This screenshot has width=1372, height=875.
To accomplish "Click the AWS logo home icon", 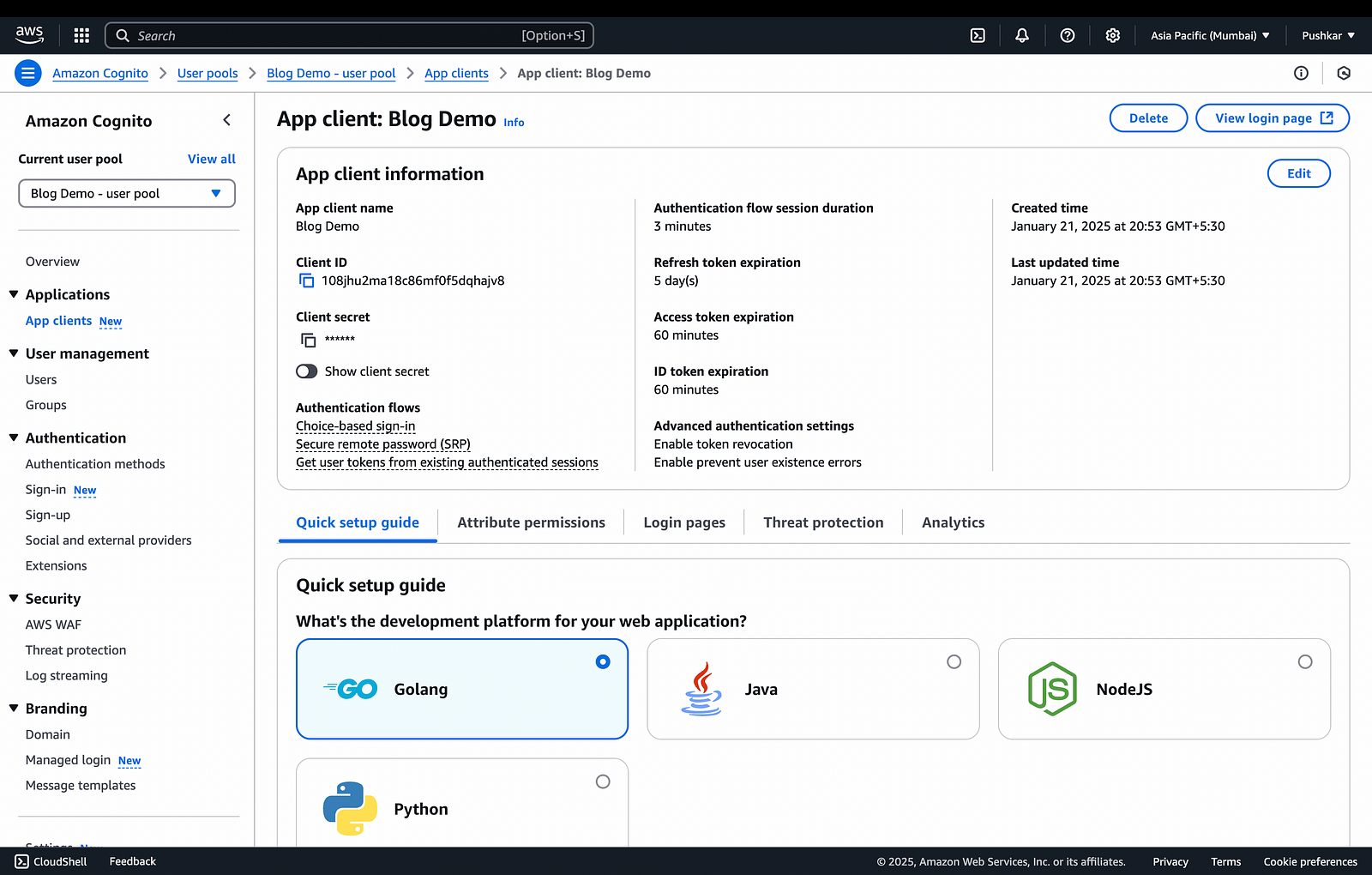I will click(29, 35).
